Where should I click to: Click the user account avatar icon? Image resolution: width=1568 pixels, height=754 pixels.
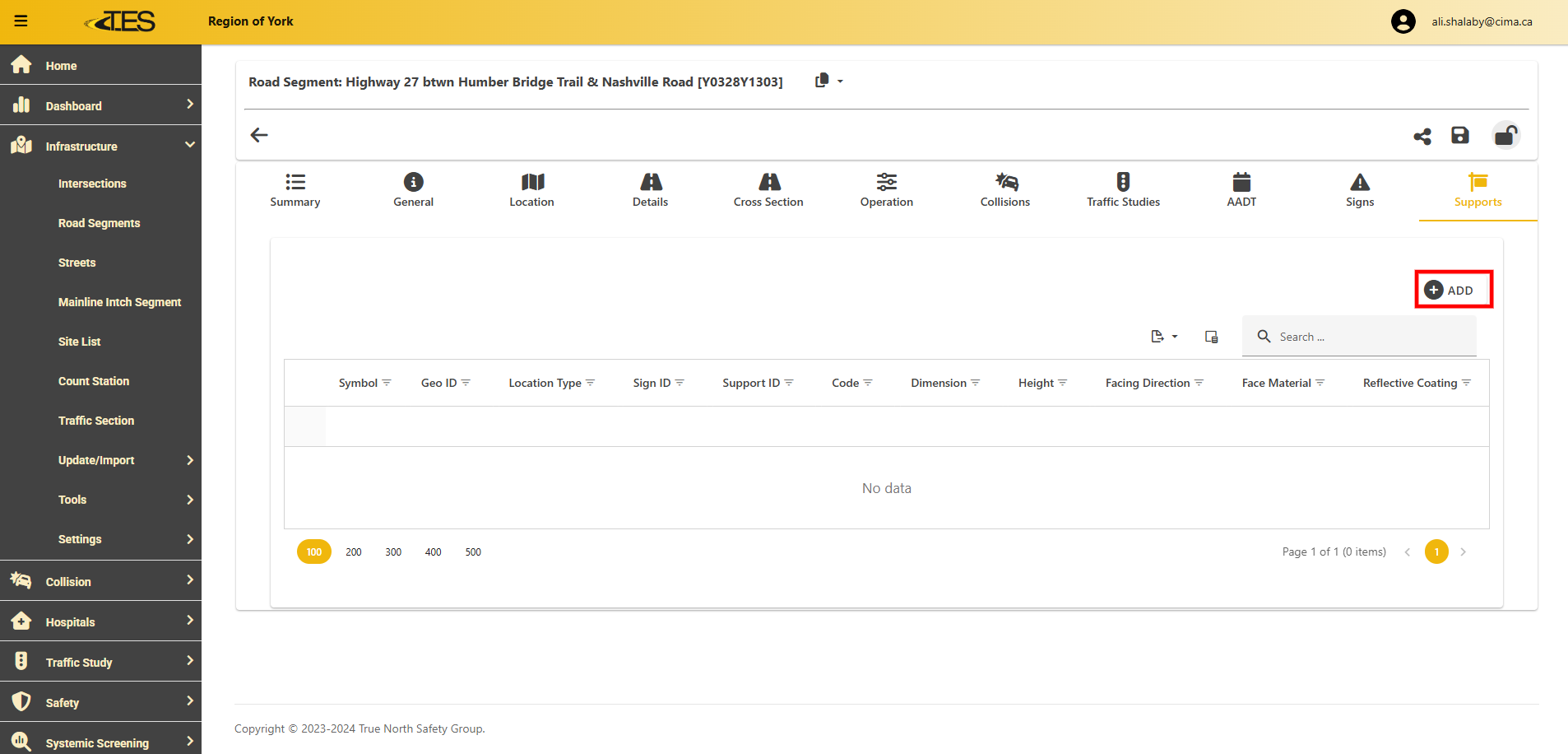1403,21
